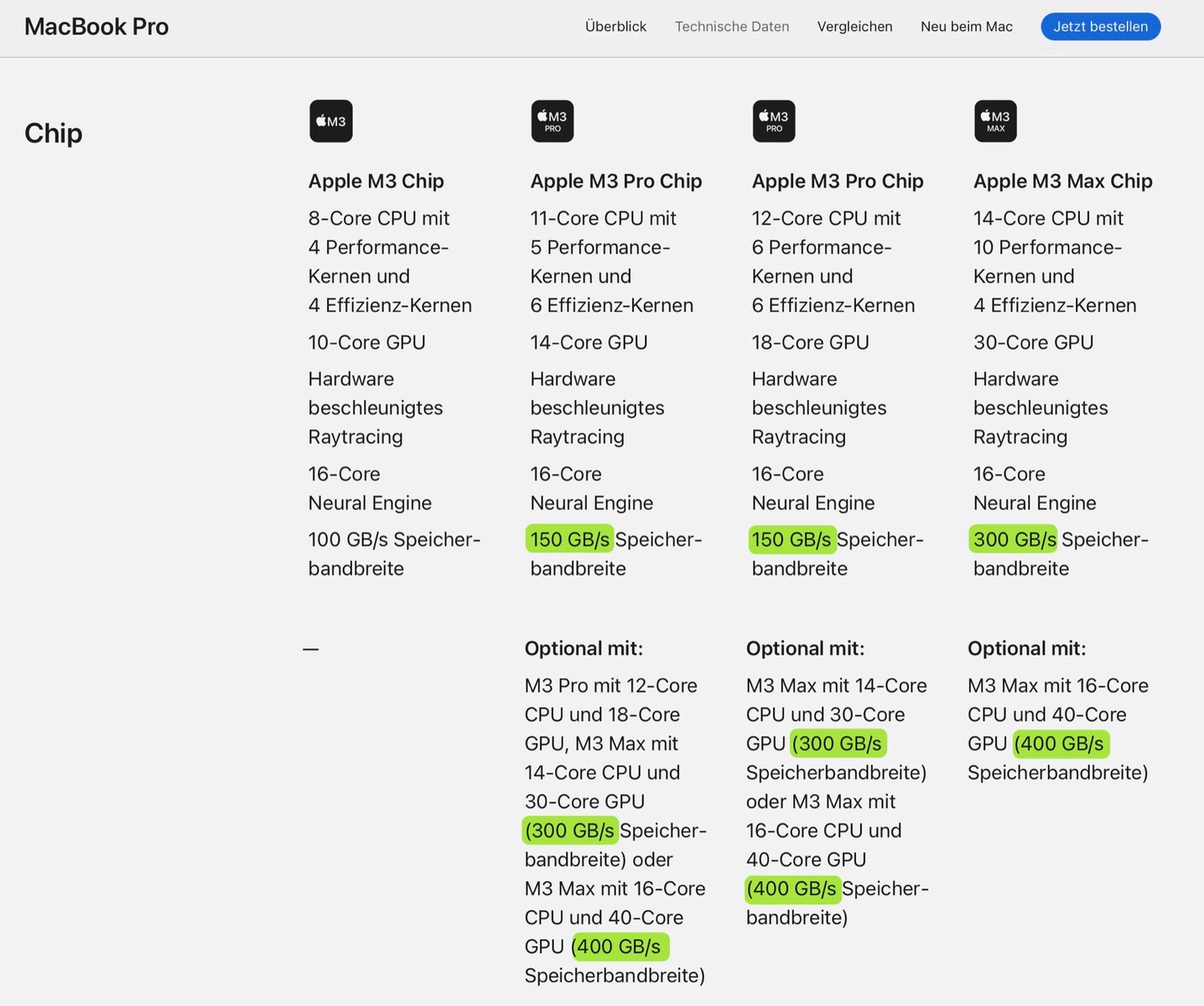Image resolution: width=1204 pixels, height=1006 pixels.
Task: Click the 18-Core GPU text
Action: 810,342
